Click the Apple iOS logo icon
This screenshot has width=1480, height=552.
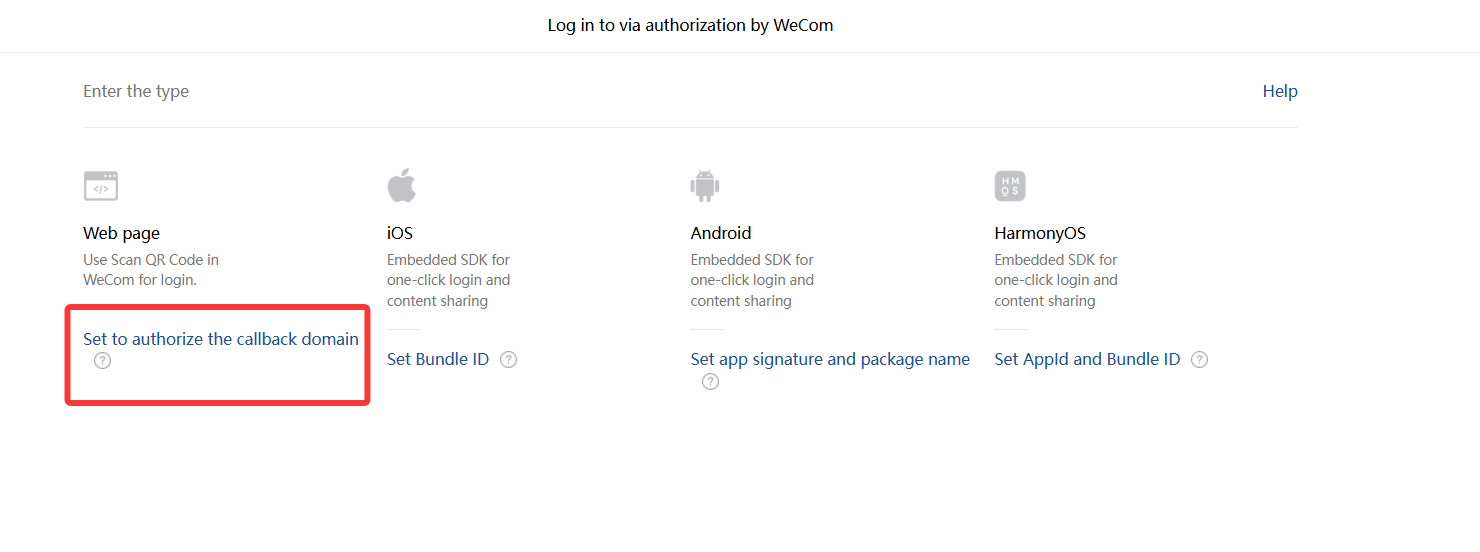[402, 185]
